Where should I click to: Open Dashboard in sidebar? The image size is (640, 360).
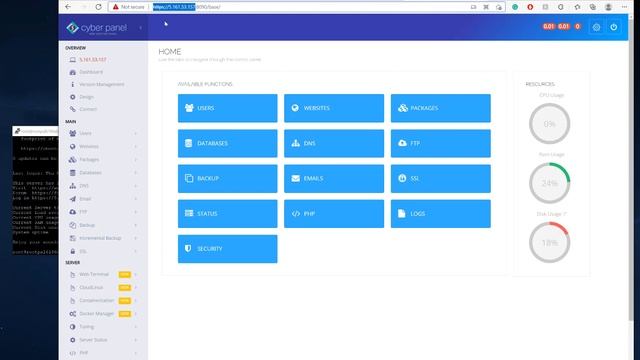(x=91, y=72)
